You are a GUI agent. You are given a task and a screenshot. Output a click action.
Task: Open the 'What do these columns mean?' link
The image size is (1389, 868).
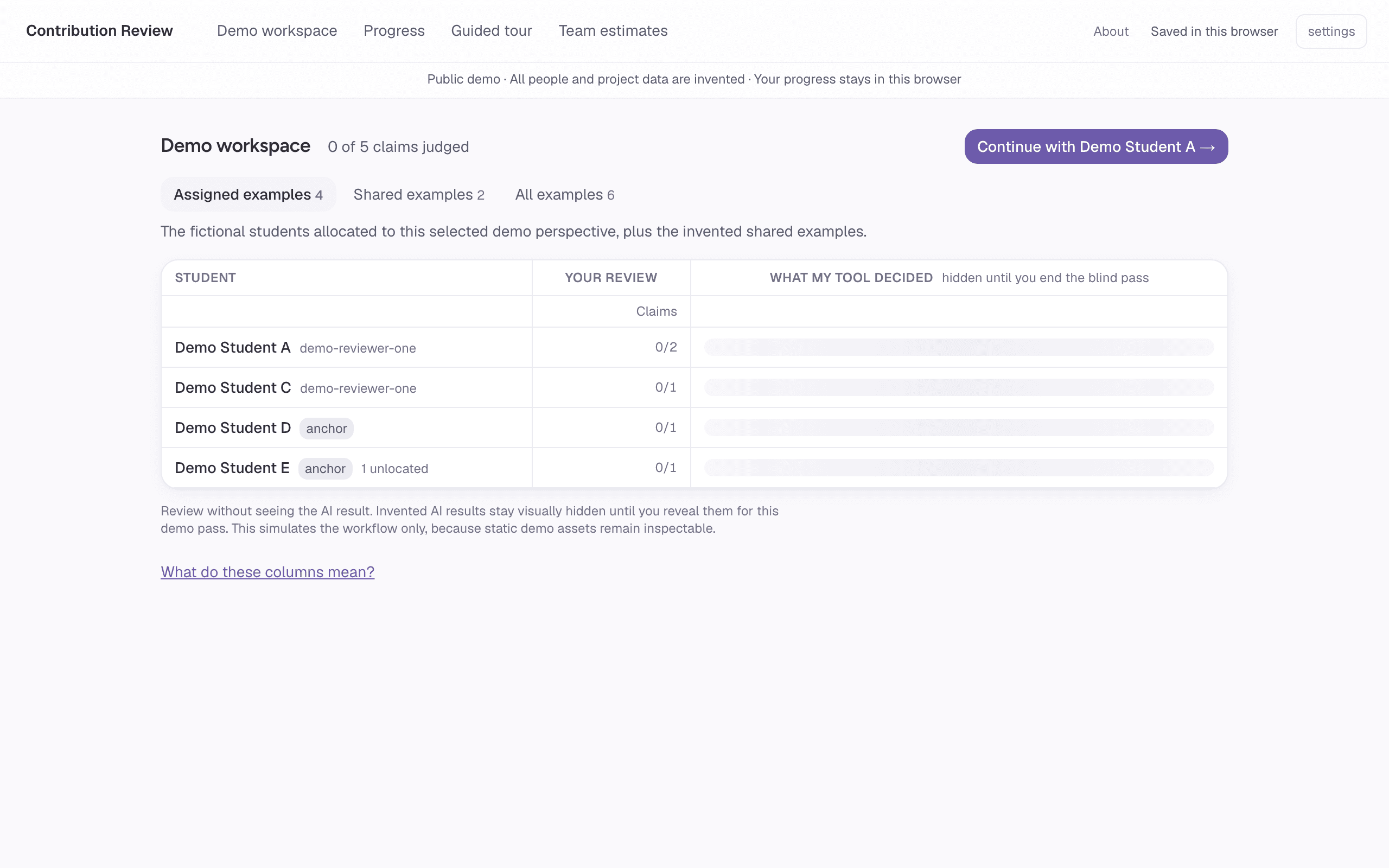click(267, 572)
